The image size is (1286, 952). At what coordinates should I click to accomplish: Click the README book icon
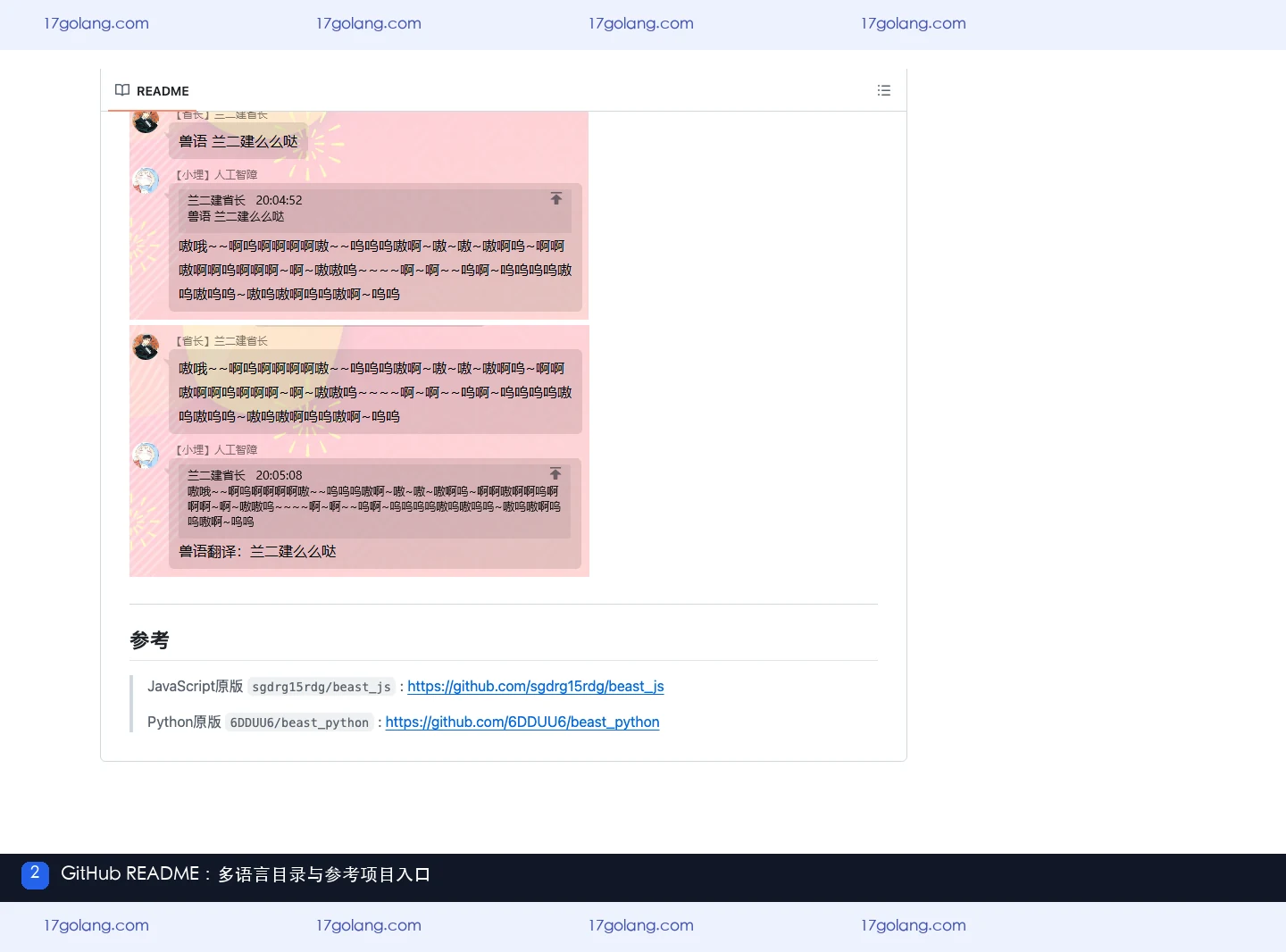pyautogui.click(x=122, y=90)
